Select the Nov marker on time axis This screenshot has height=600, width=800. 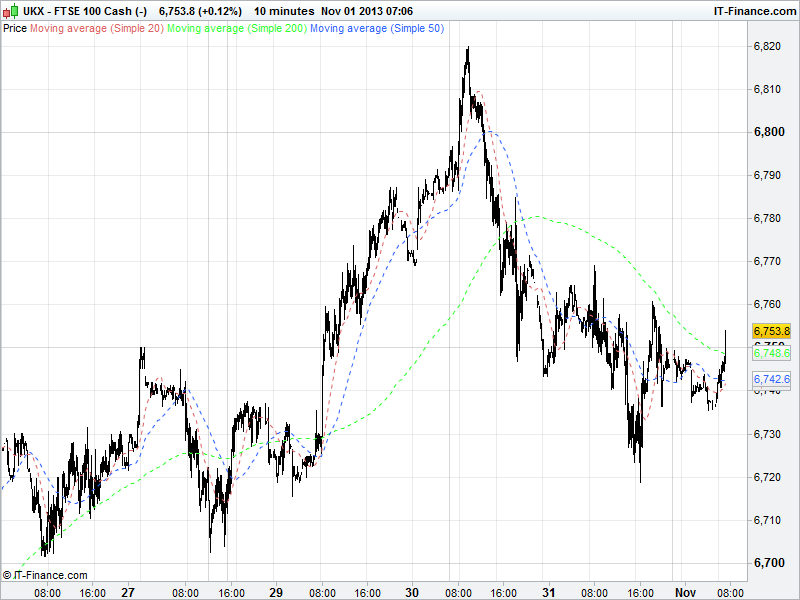(684, 592)
